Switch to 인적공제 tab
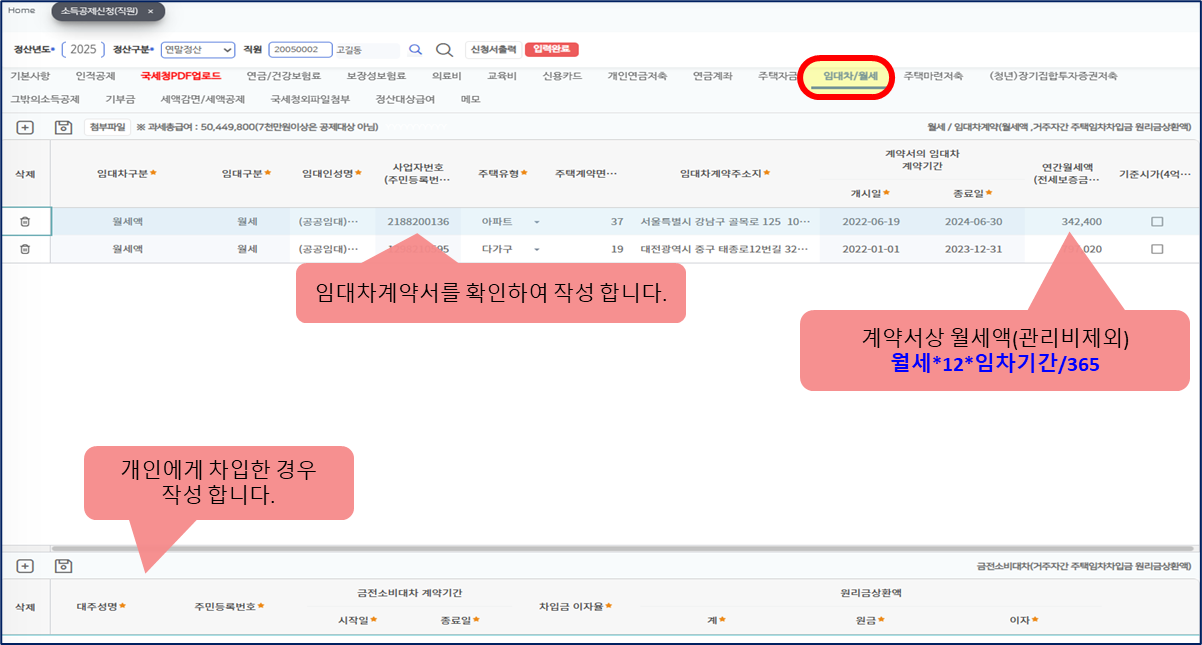1202x645 pixels. 95,75
